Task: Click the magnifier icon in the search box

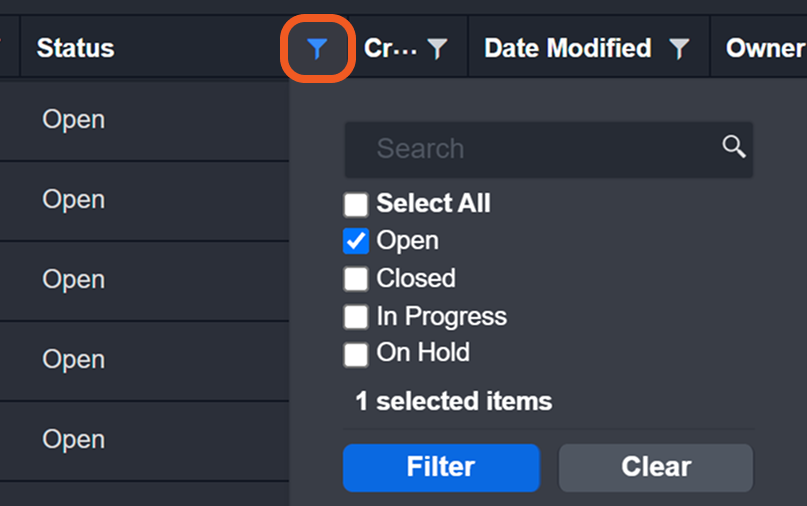Action: [734, 147]
